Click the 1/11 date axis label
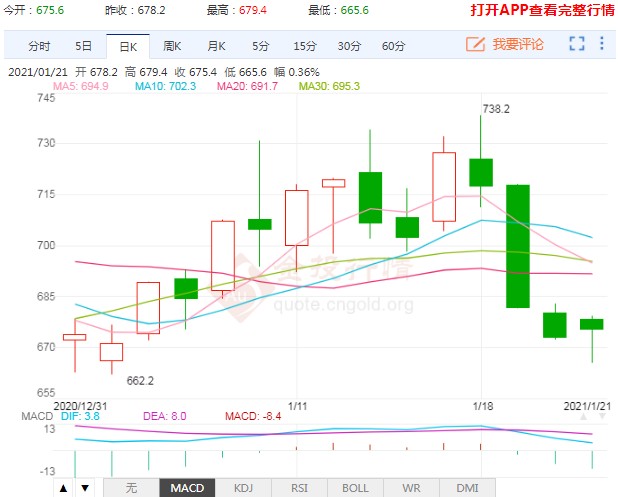This screenshot has height=497, width=618. [297, 406]
